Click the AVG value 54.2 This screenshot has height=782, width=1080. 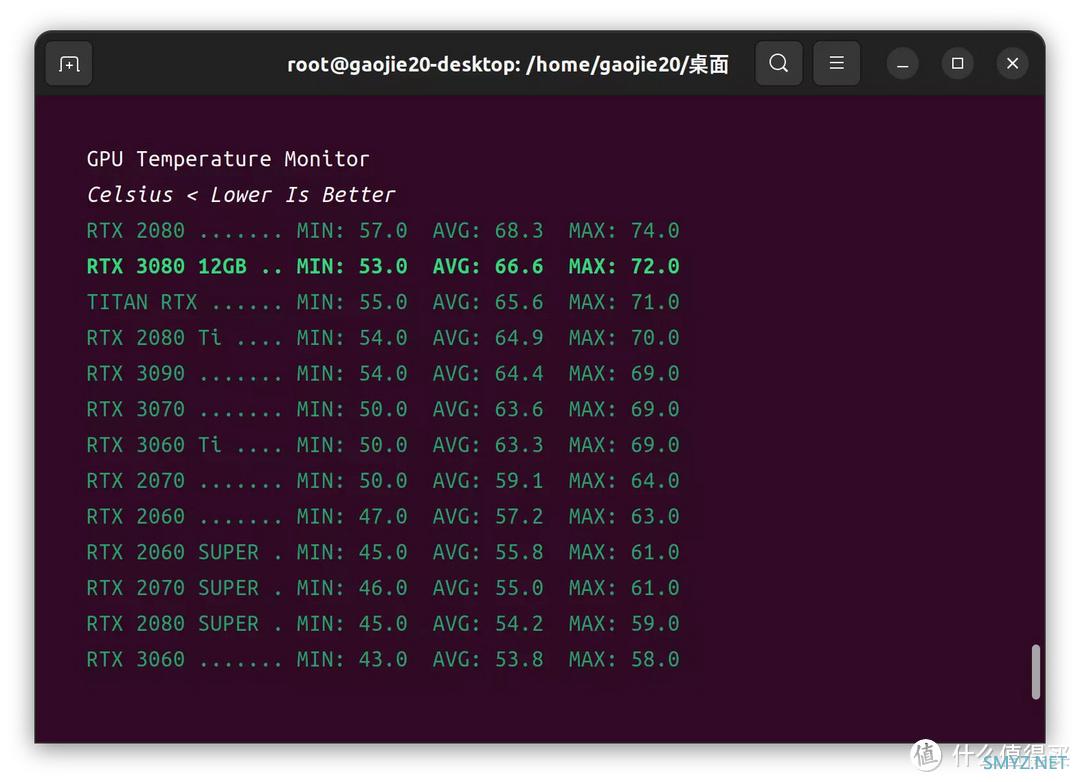519,625
